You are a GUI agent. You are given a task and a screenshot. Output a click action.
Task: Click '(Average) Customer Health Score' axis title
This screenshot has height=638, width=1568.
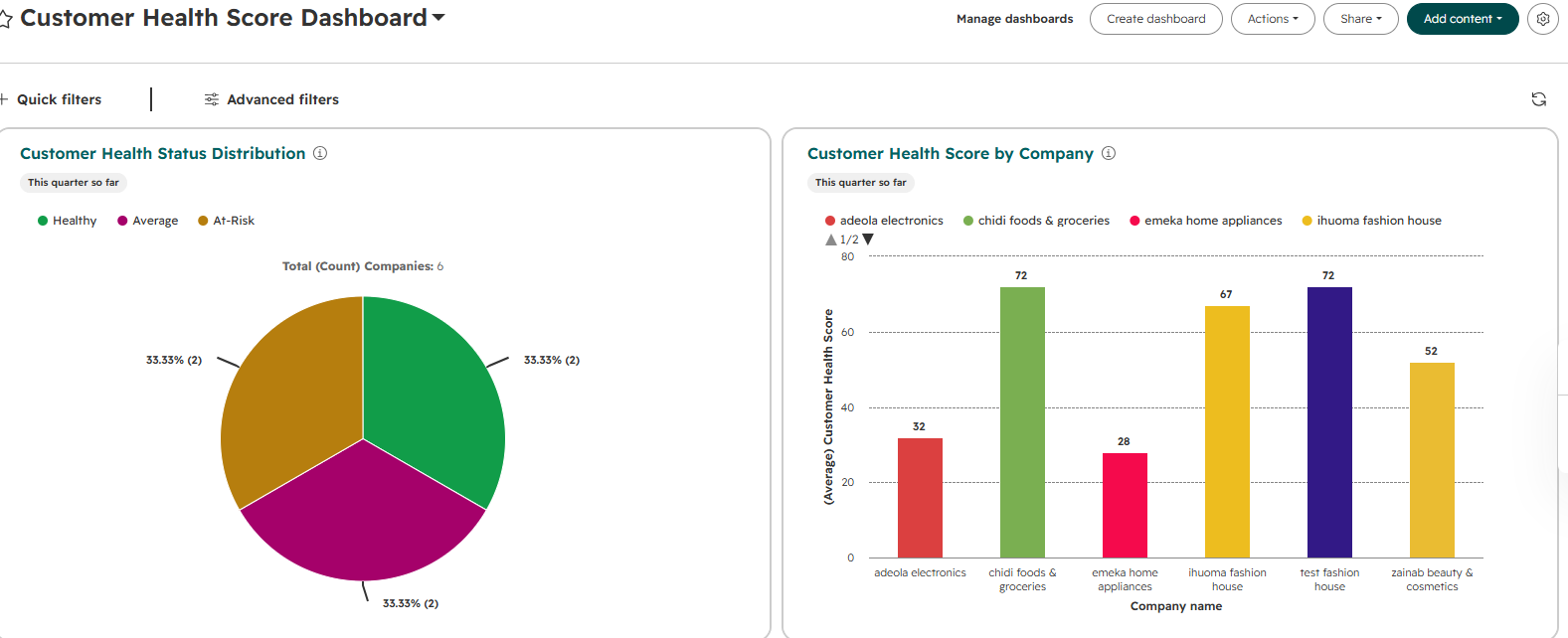pyautogui.click(x=828, y=407)
